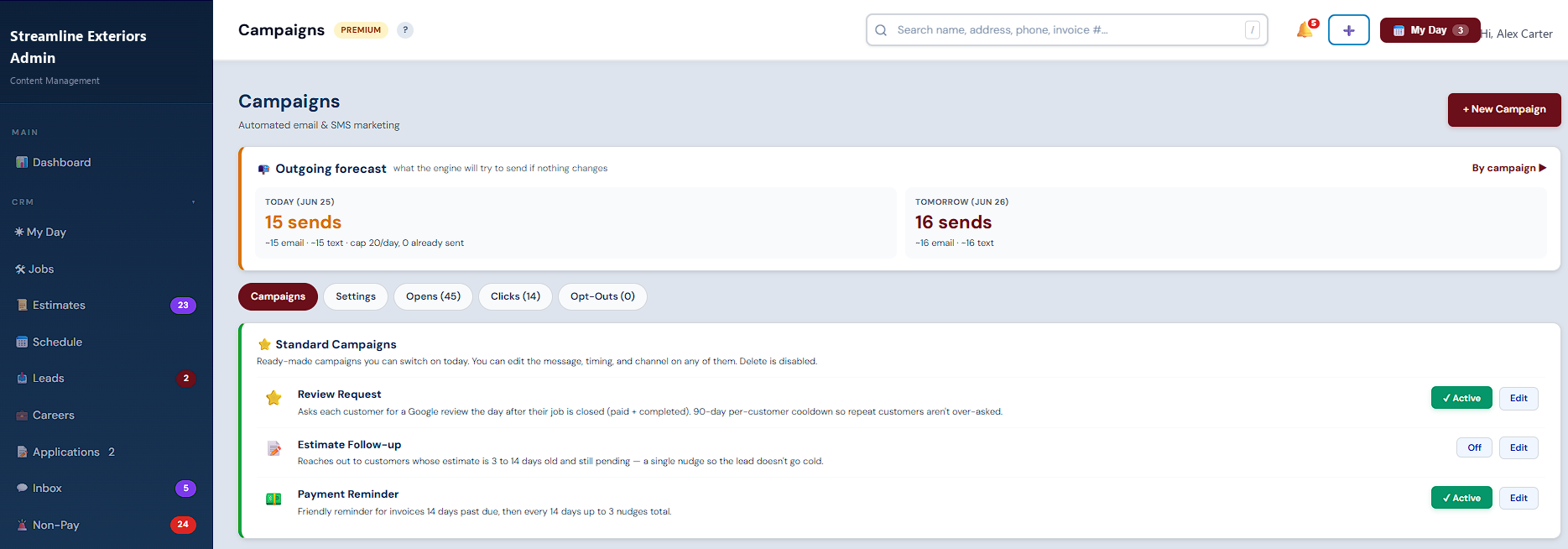This screenshot has width=1568, height=549.
Task: Open the notifications bell icon
Action: pos(1304,30)
